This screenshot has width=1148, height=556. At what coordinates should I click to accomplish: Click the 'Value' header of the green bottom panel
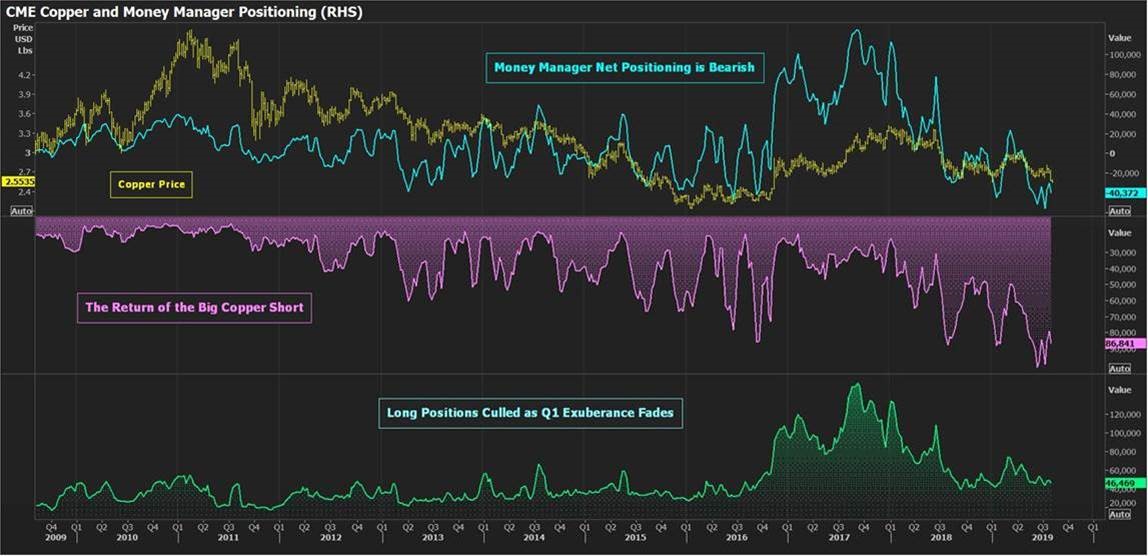pos(1119,389)
